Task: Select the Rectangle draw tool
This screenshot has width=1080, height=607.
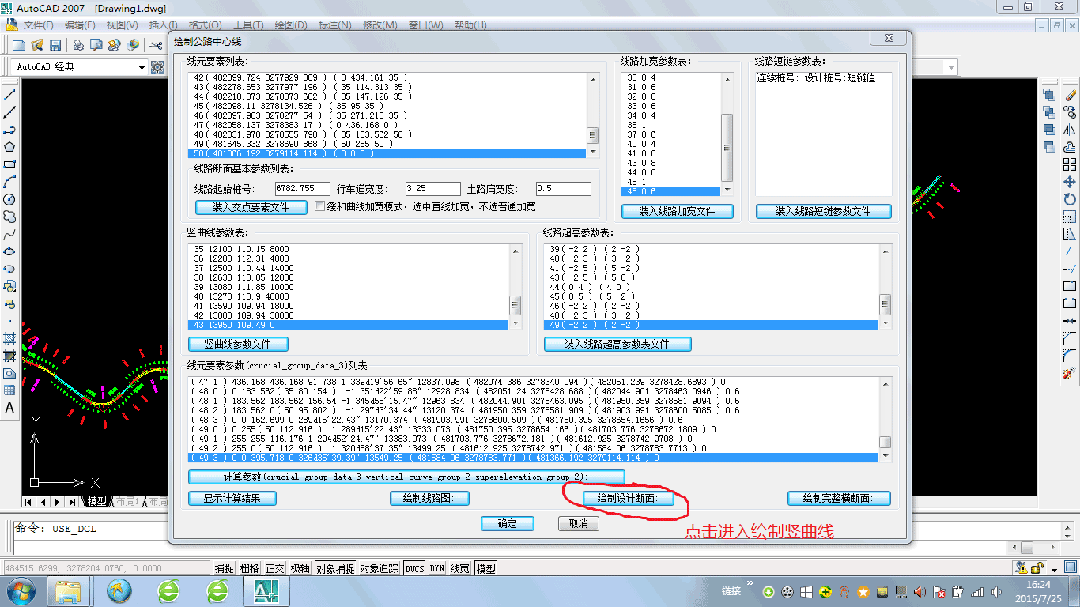Action: 10,164
